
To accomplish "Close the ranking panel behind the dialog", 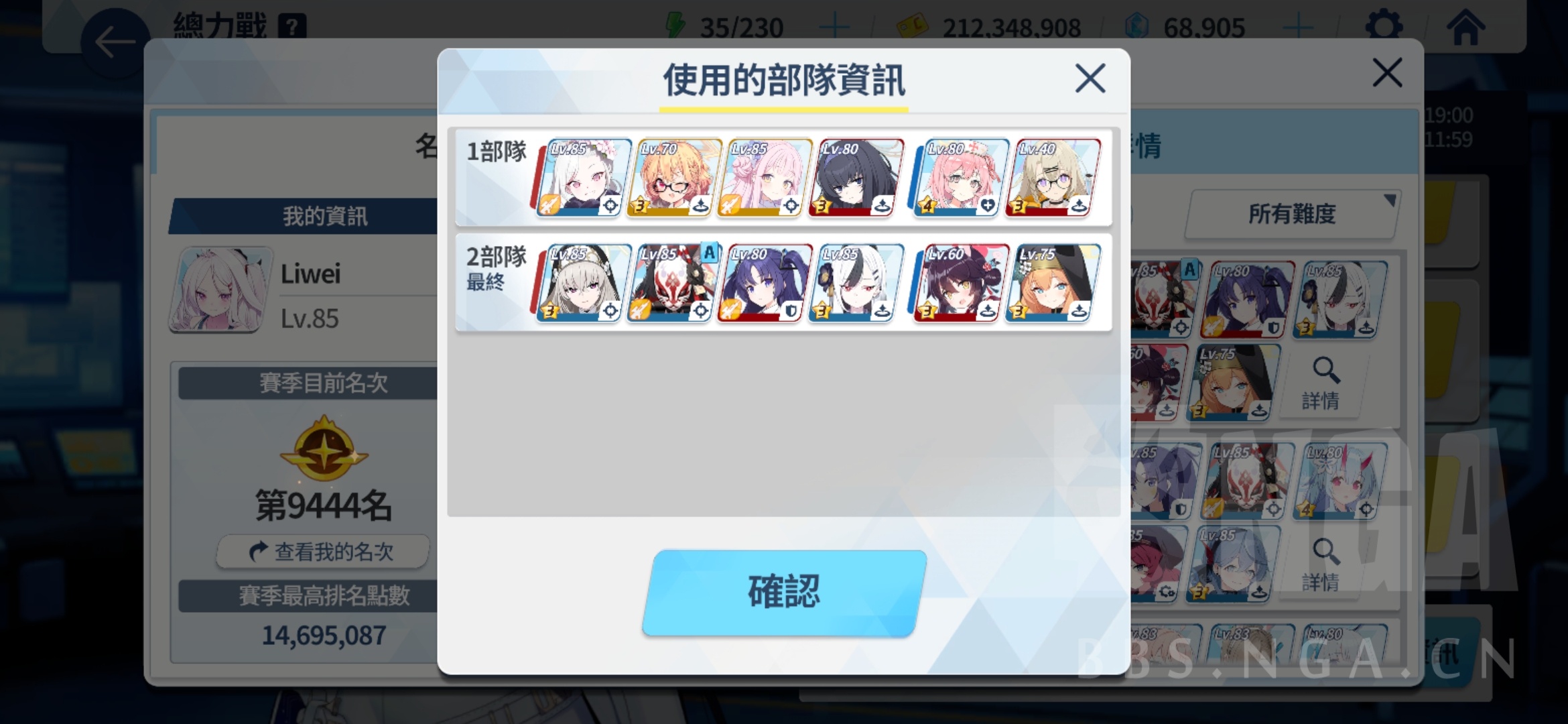I will [x=1387, y=72].
